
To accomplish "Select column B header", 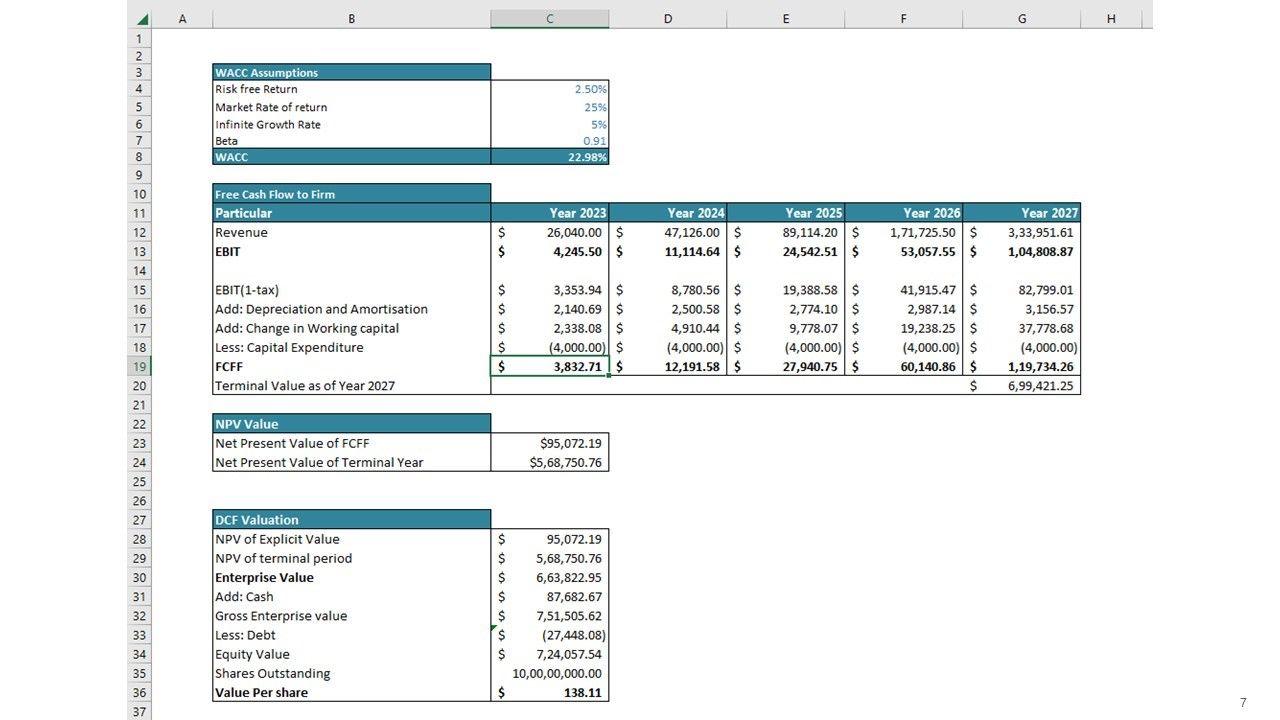I will pos(351,19).
